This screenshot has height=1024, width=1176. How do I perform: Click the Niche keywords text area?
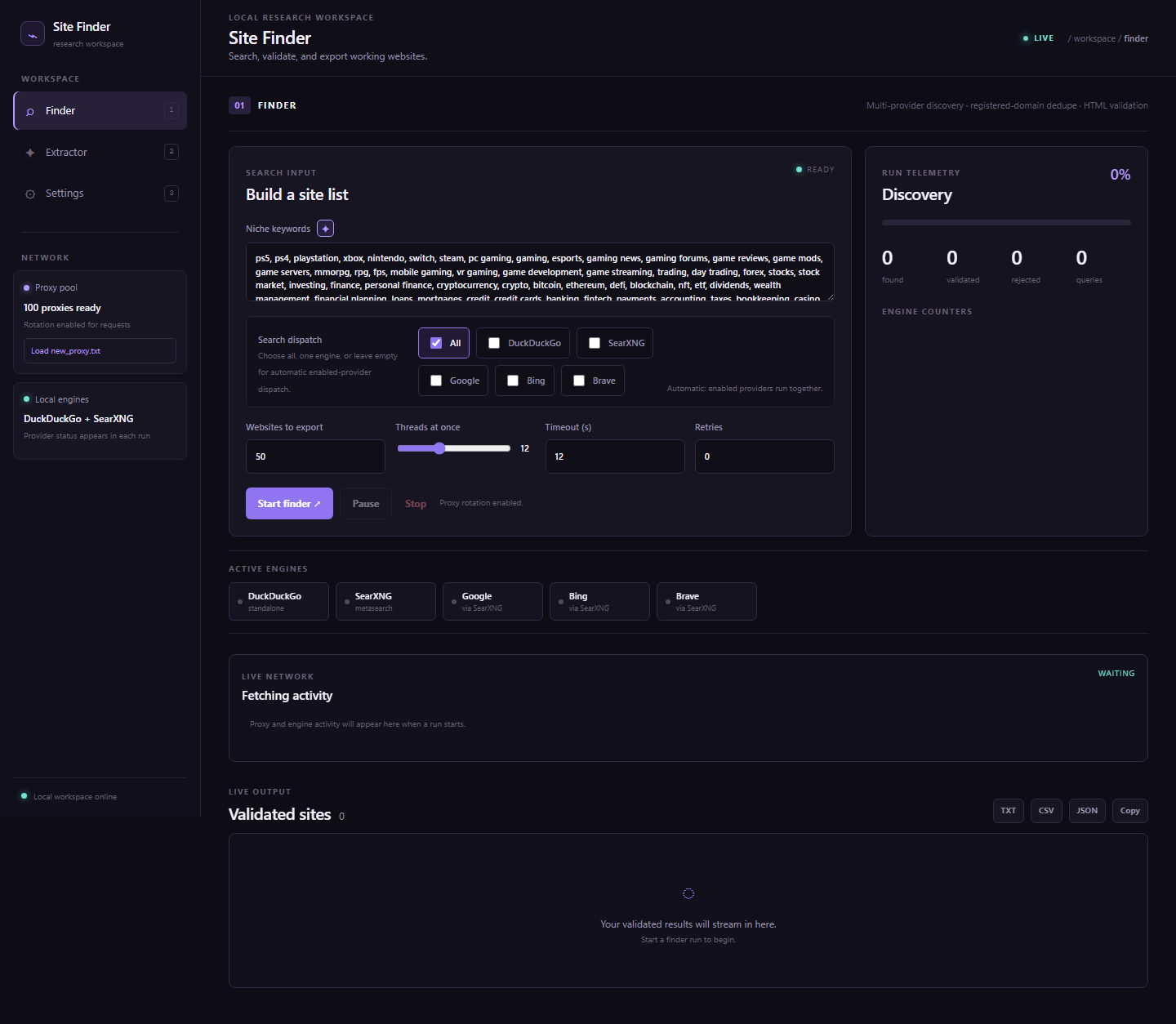click(540, 272)
